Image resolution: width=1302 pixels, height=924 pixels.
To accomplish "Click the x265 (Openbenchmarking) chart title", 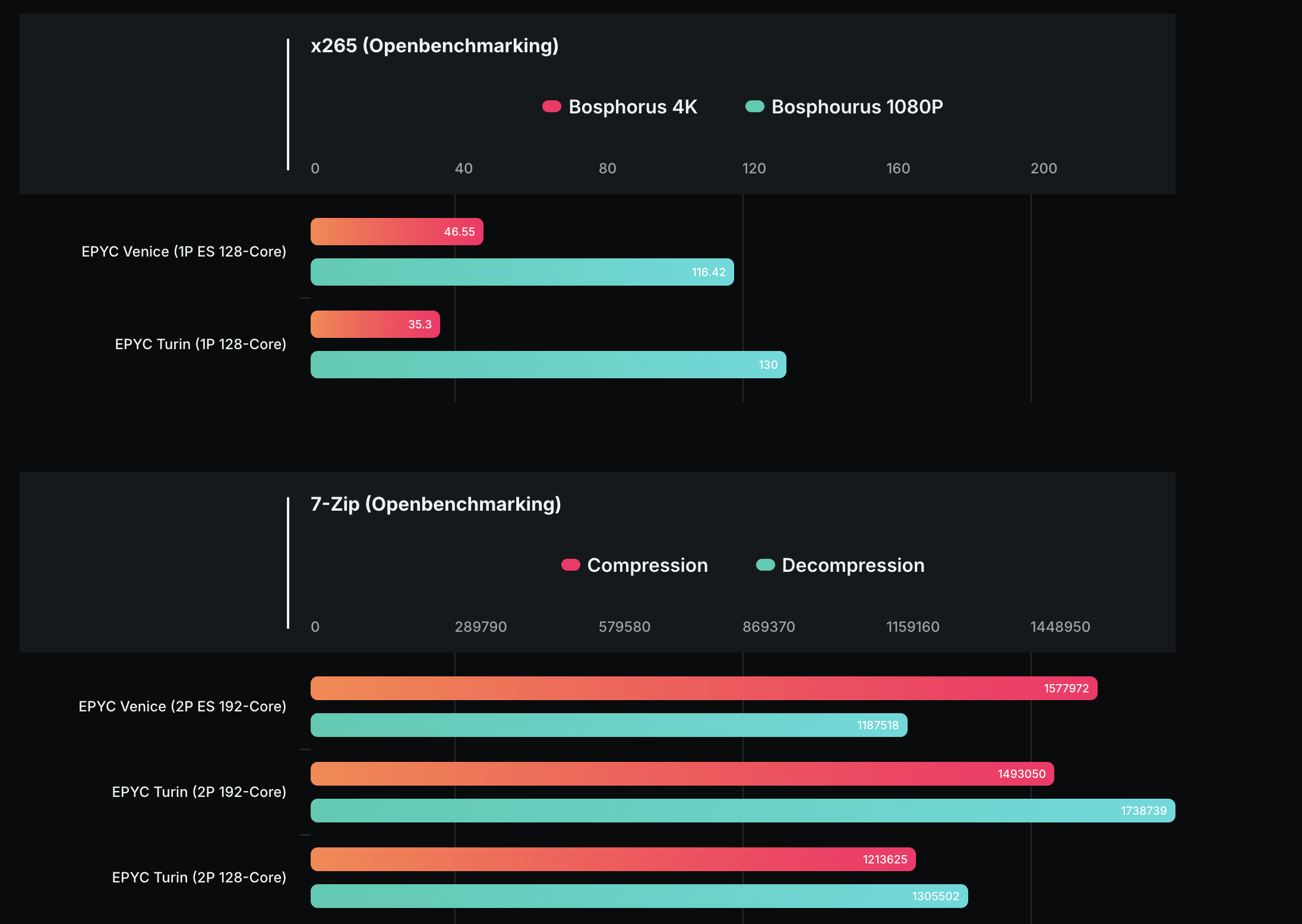I will click(434, 46).
